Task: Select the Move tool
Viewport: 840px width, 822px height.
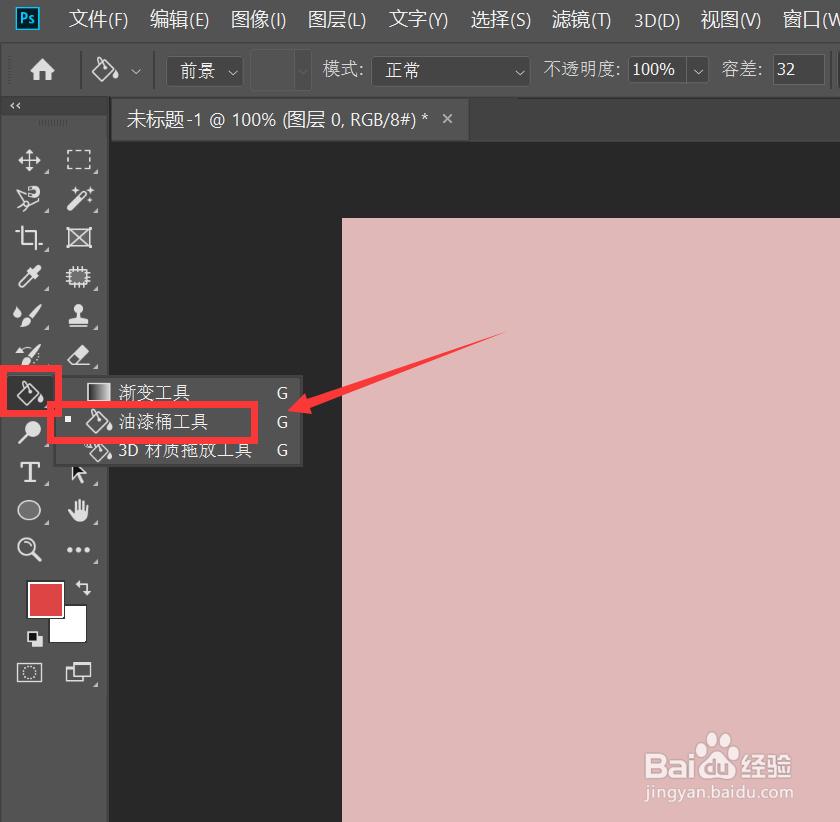Action: 29,160
